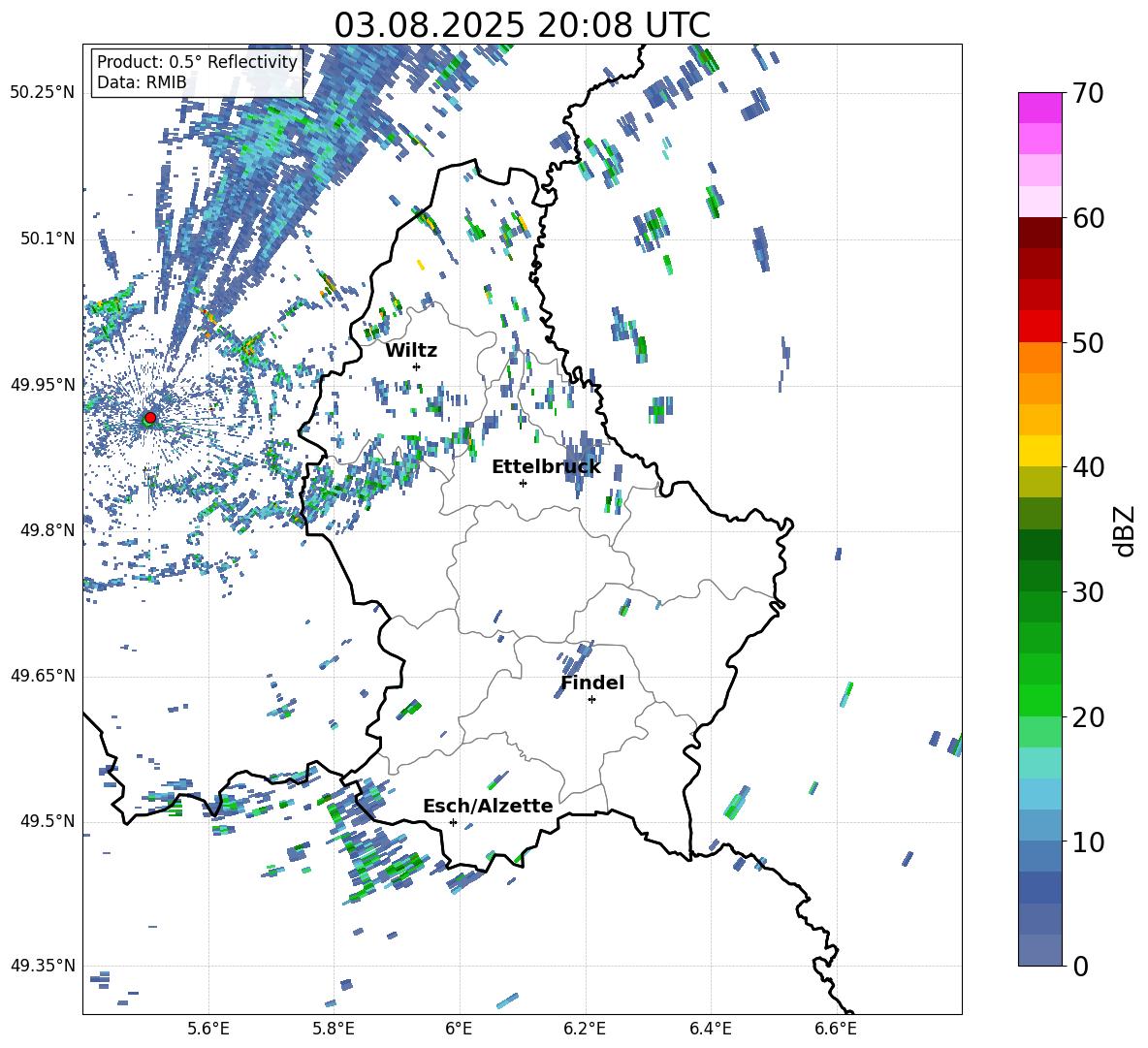Click the 50.25°N latitude label

[43, 93]
